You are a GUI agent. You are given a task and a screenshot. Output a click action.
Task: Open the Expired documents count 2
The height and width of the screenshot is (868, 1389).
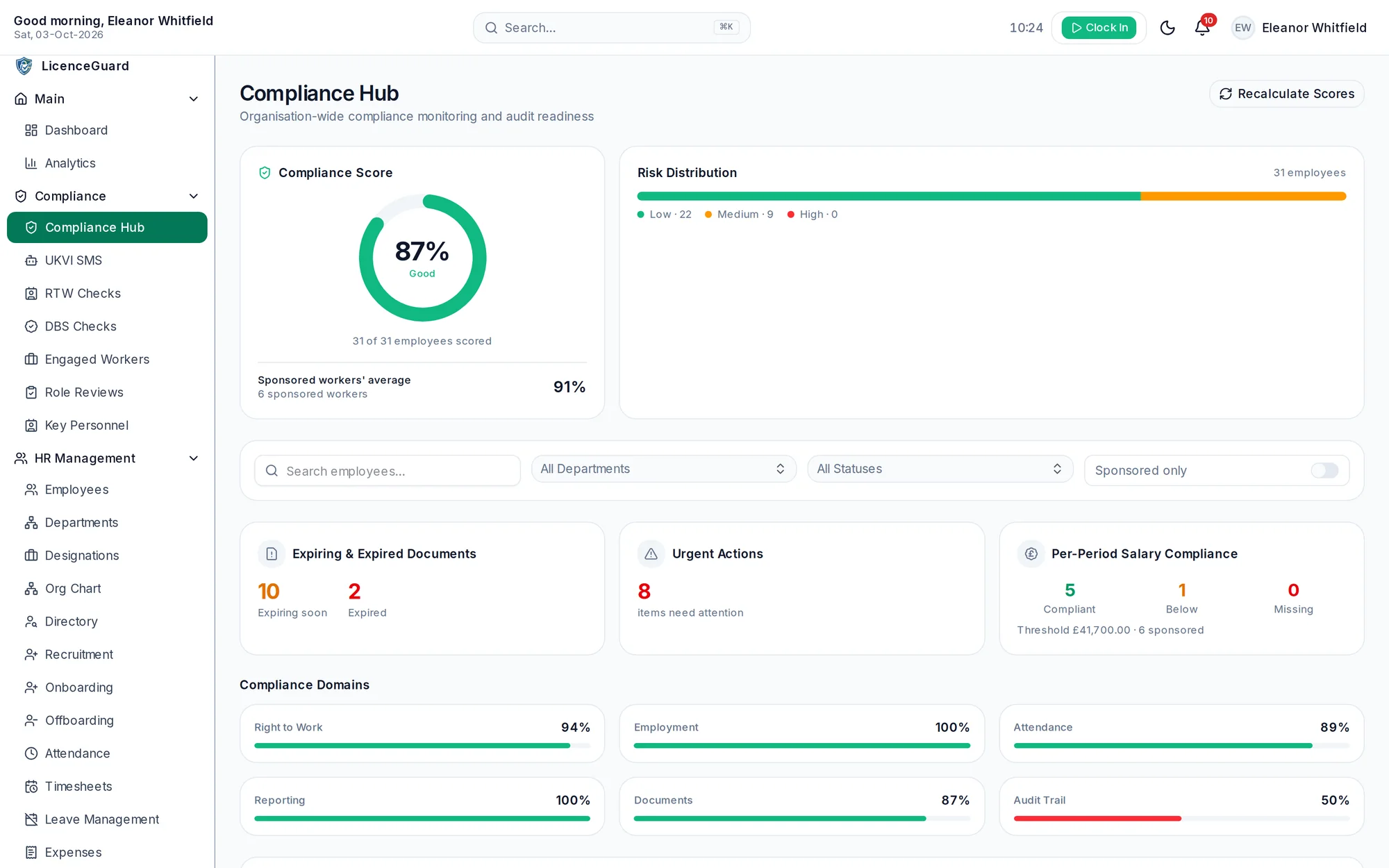point(354,592)
